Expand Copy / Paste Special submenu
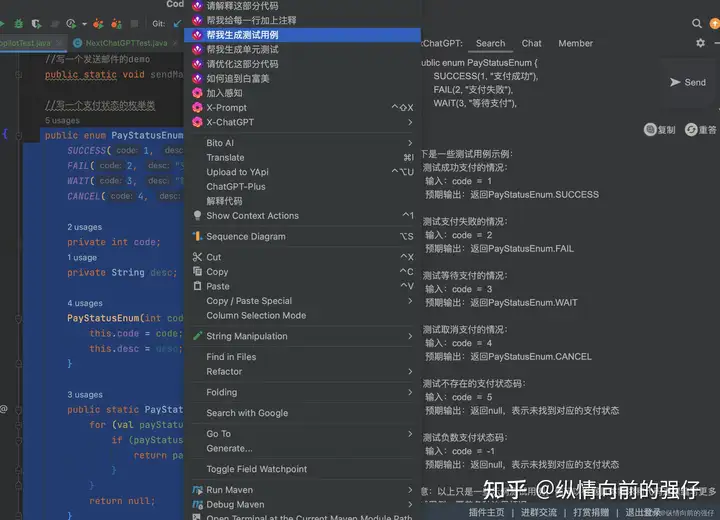Screen dimensions: 720x520 click(410, 301)
